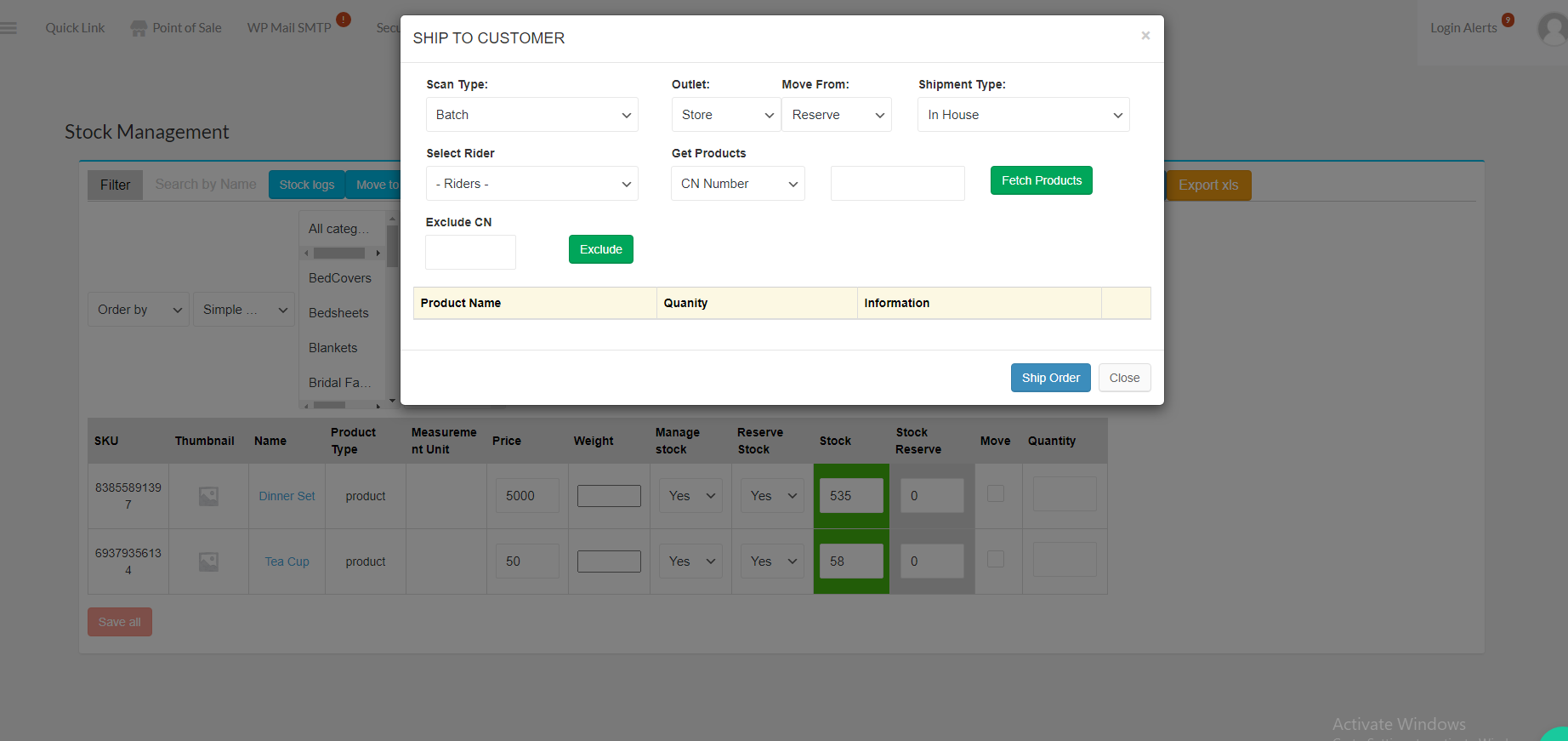This screenshot has height=741, width=1568.
Task: Select the Filter tab
Action: [116, 185]
